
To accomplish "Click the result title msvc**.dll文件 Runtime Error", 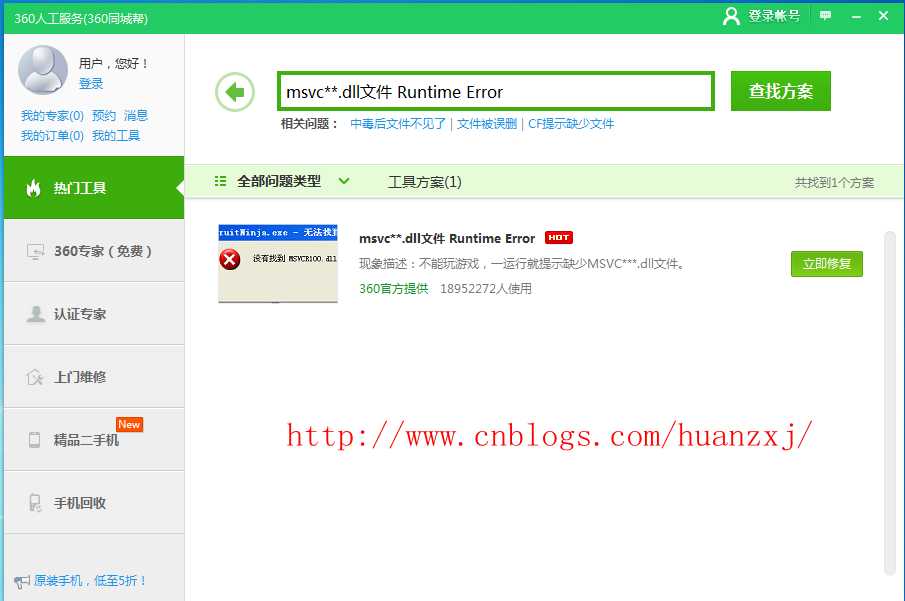I will click(x=447, y=238).
